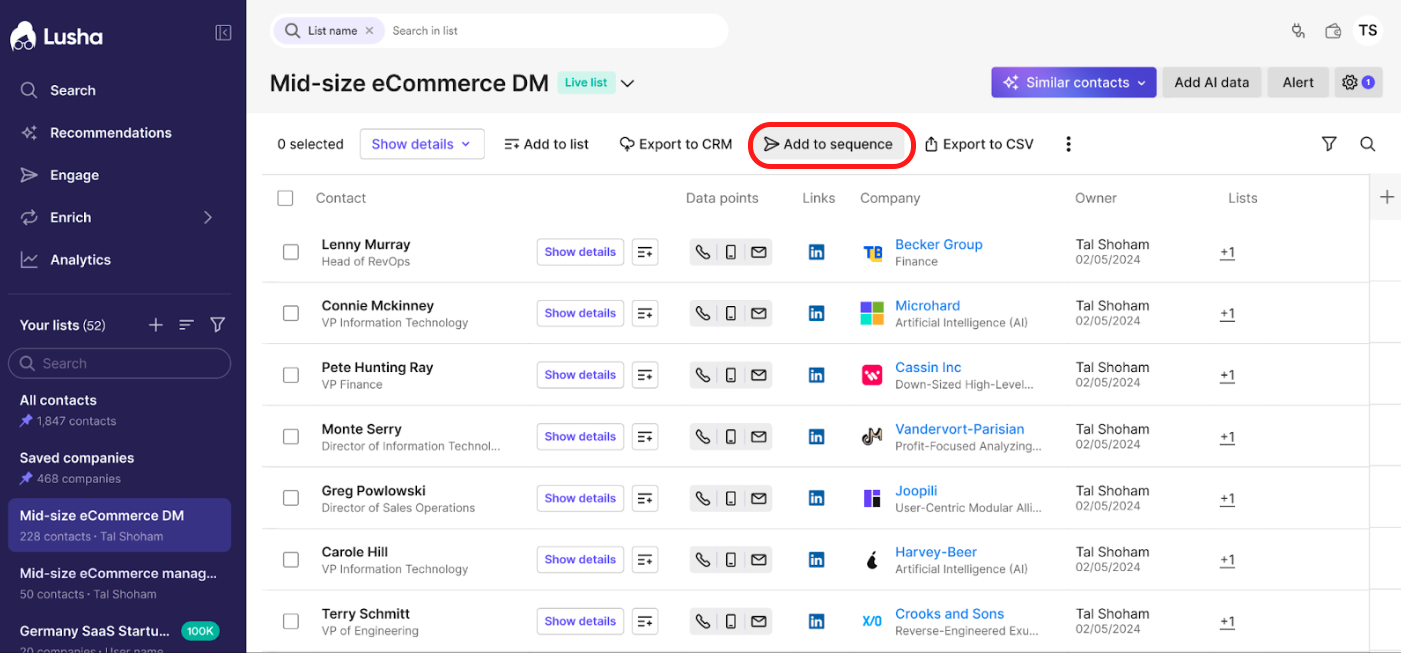This screenshot has width=1401, height=653.
Task: Expand the Enrich submenu
Action: point(208,217)
